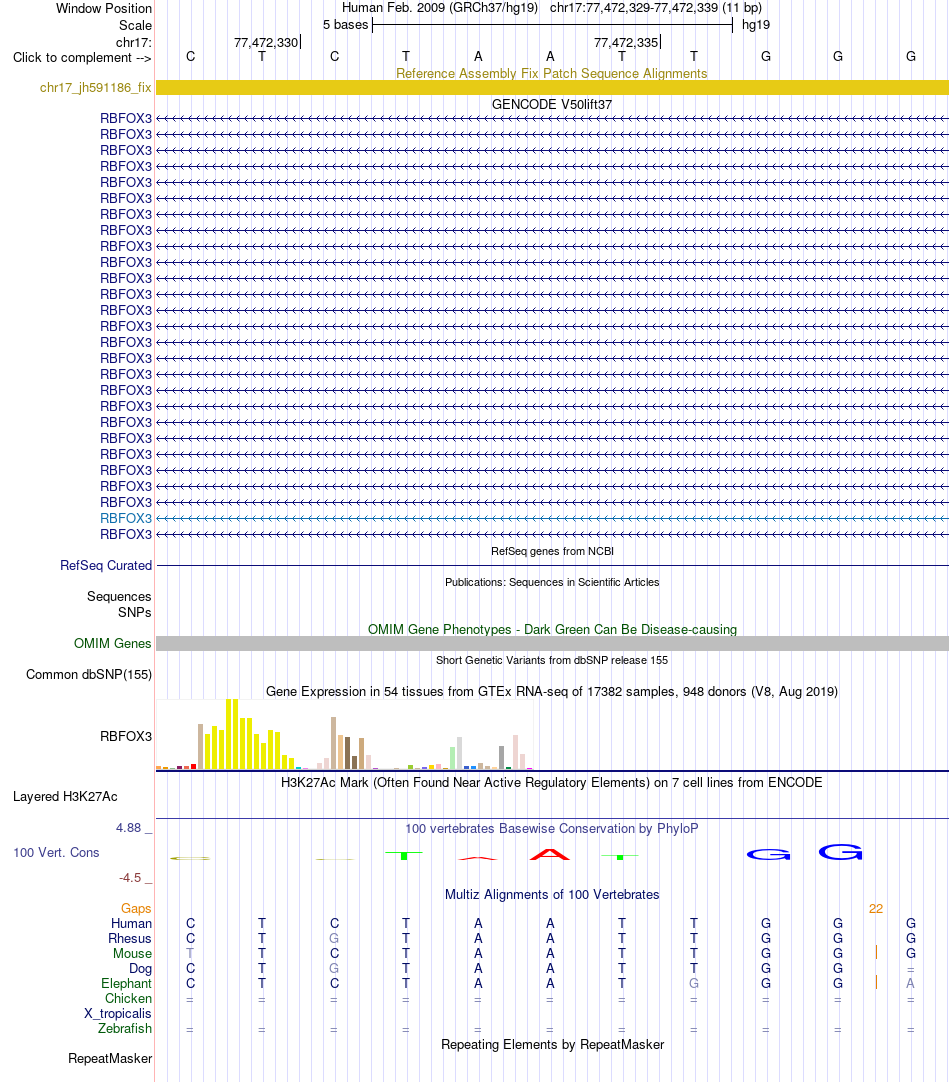
Task: Click the orange '22' gap count
Action: tap(876, 909)
